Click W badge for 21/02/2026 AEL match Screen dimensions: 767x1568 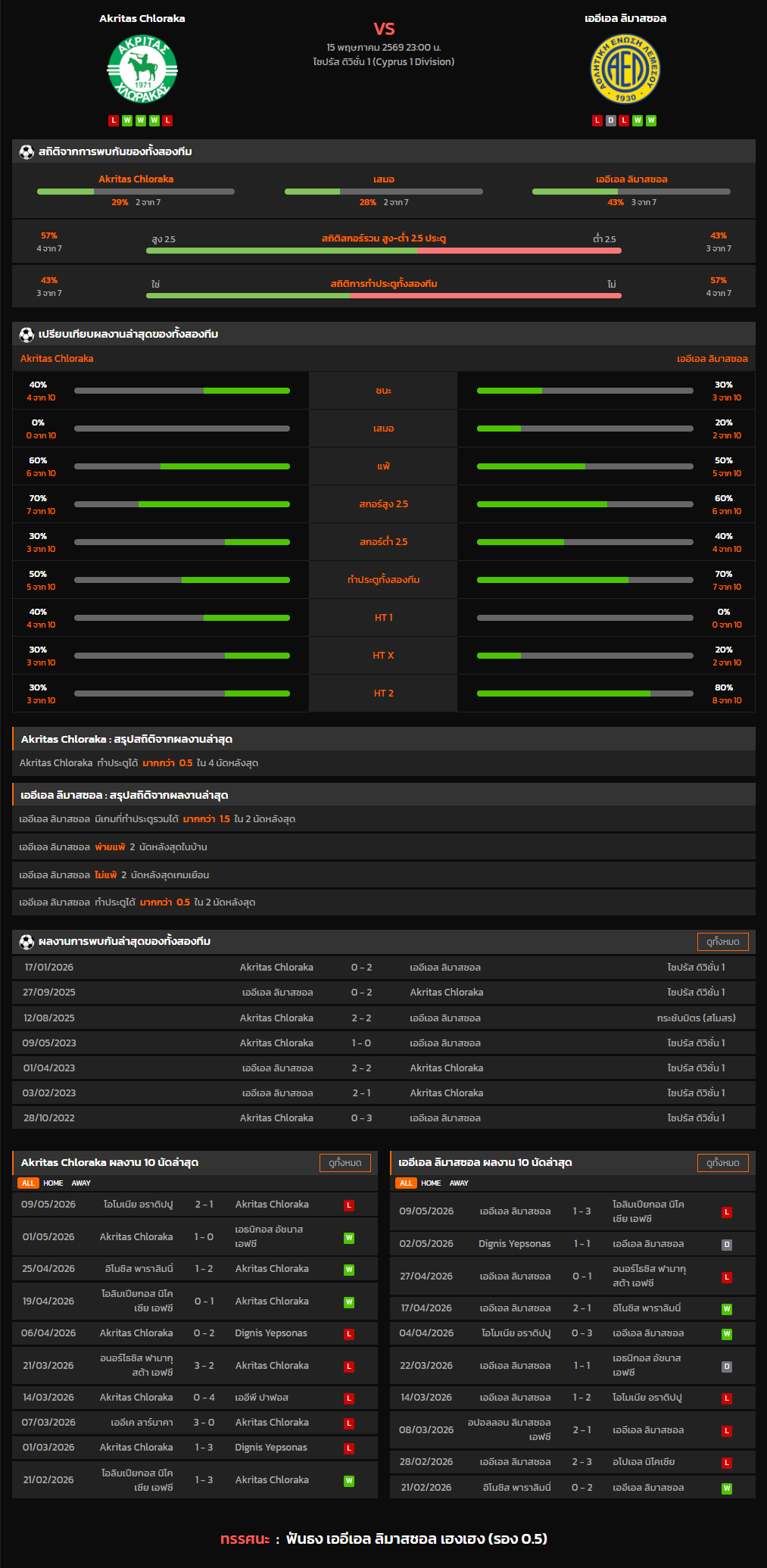click(727, 1489)
